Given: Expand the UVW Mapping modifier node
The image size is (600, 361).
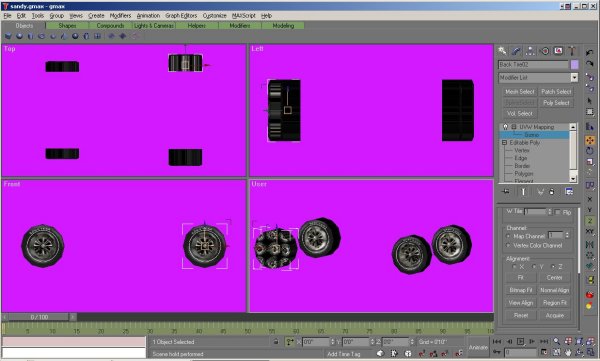Looking at the screenshot, I should 514,127.
